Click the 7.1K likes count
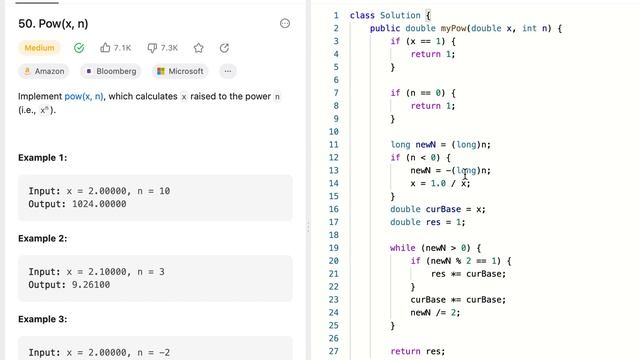 pos(122,48)
